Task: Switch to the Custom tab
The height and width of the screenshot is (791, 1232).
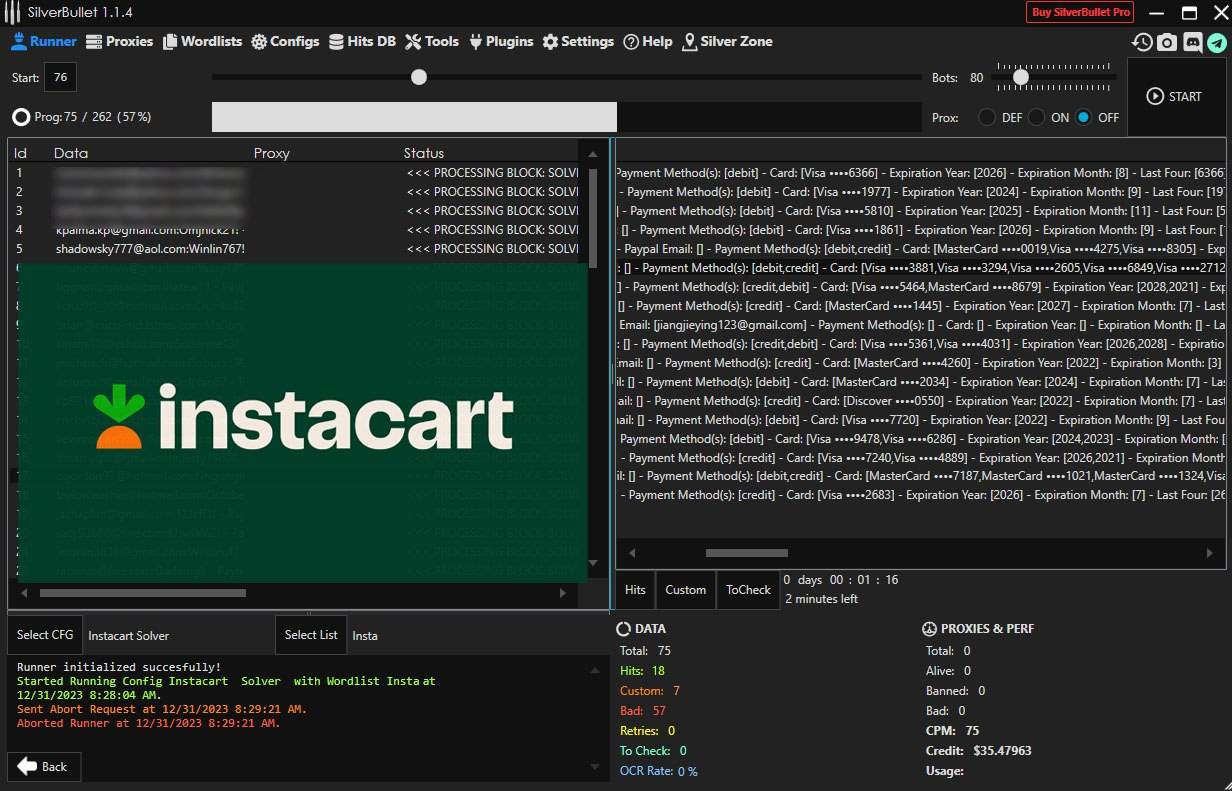Action: pos(686,590)
